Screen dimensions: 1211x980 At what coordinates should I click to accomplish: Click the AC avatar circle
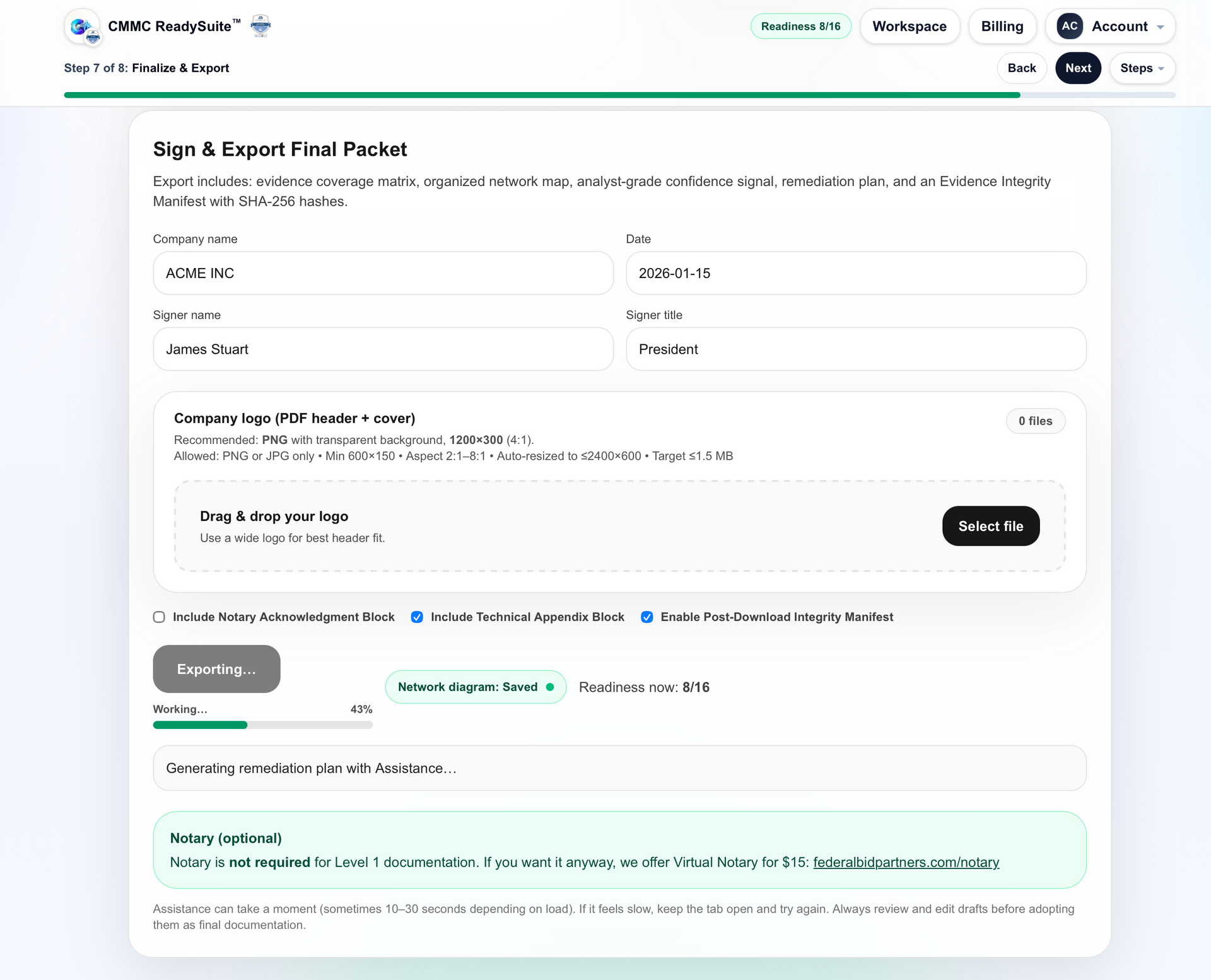pos(1069,26)
